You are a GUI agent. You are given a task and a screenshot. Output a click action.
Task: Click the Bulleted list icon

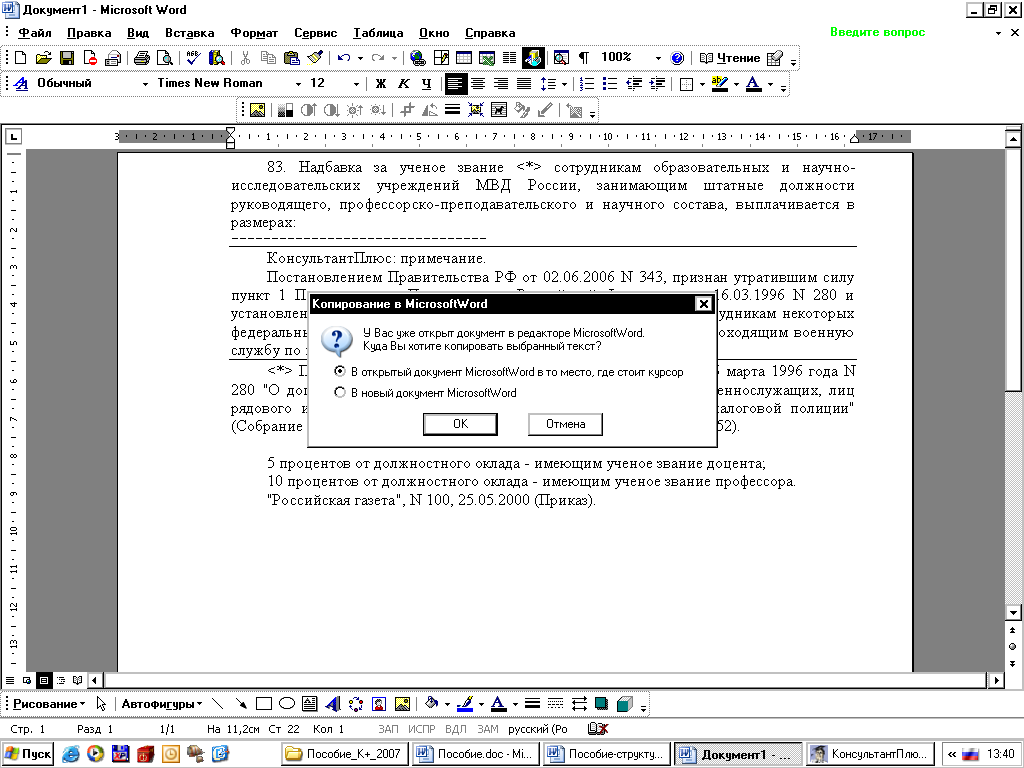click(610, 84)
